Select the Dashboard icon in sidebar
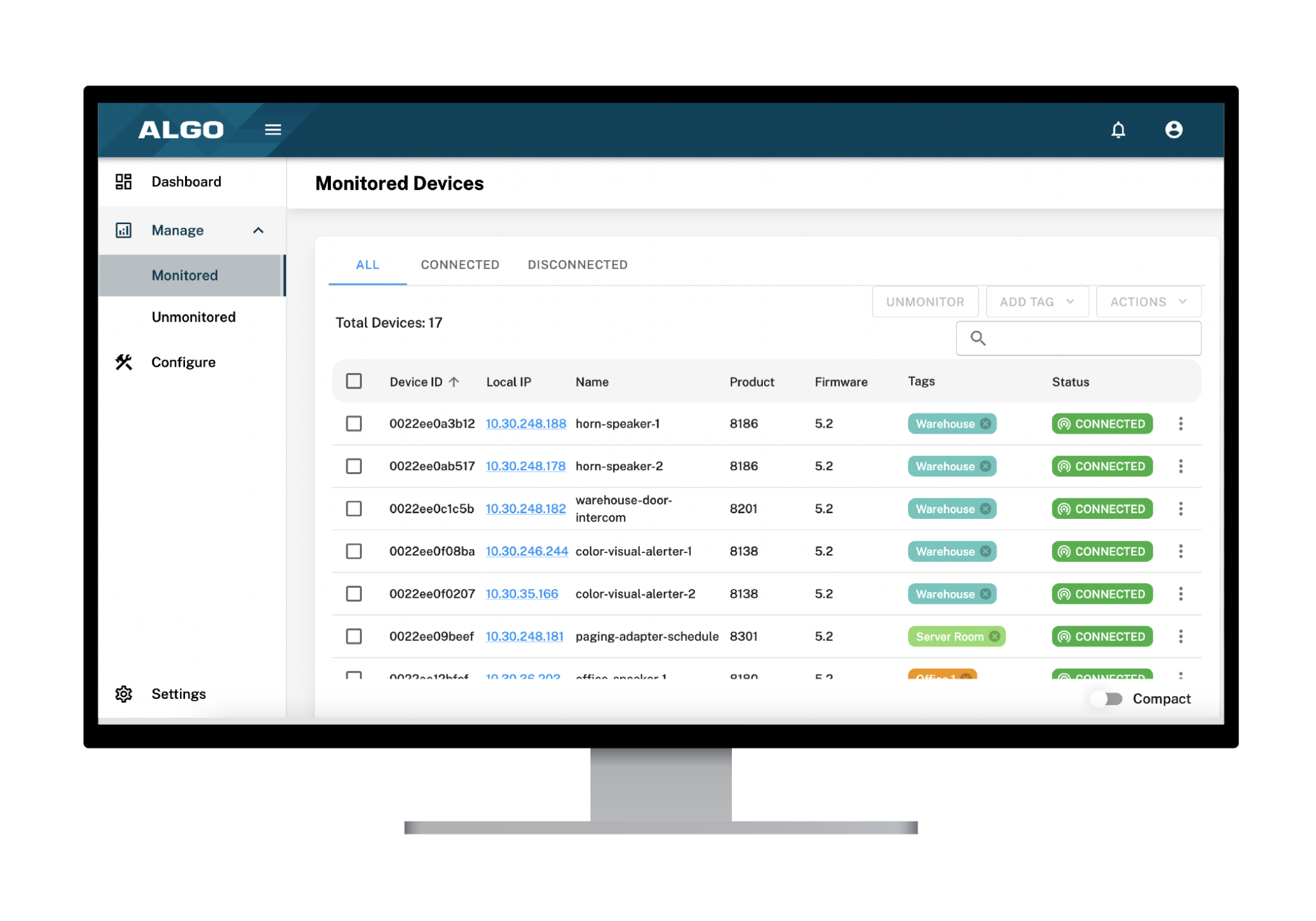The height and width of the screenshot is (921, 1316). 123,181
